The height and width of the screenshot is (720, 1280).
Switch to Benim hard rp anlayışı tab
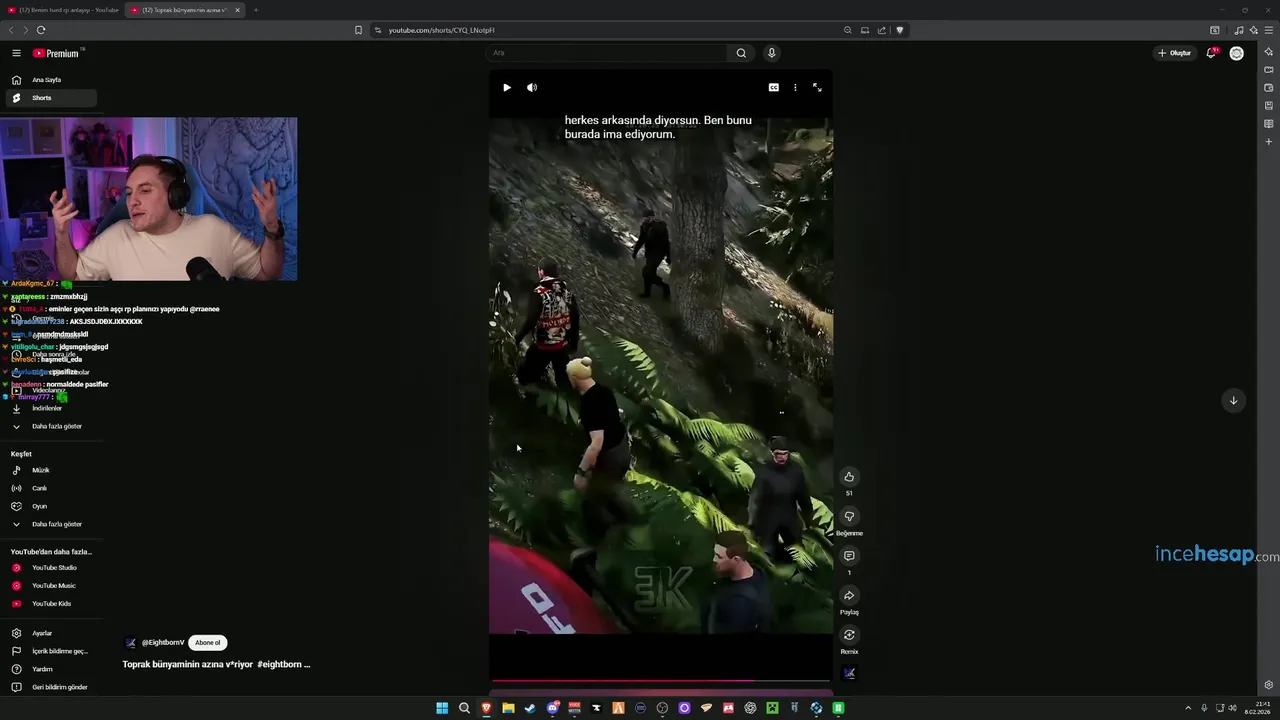(62, 10)
